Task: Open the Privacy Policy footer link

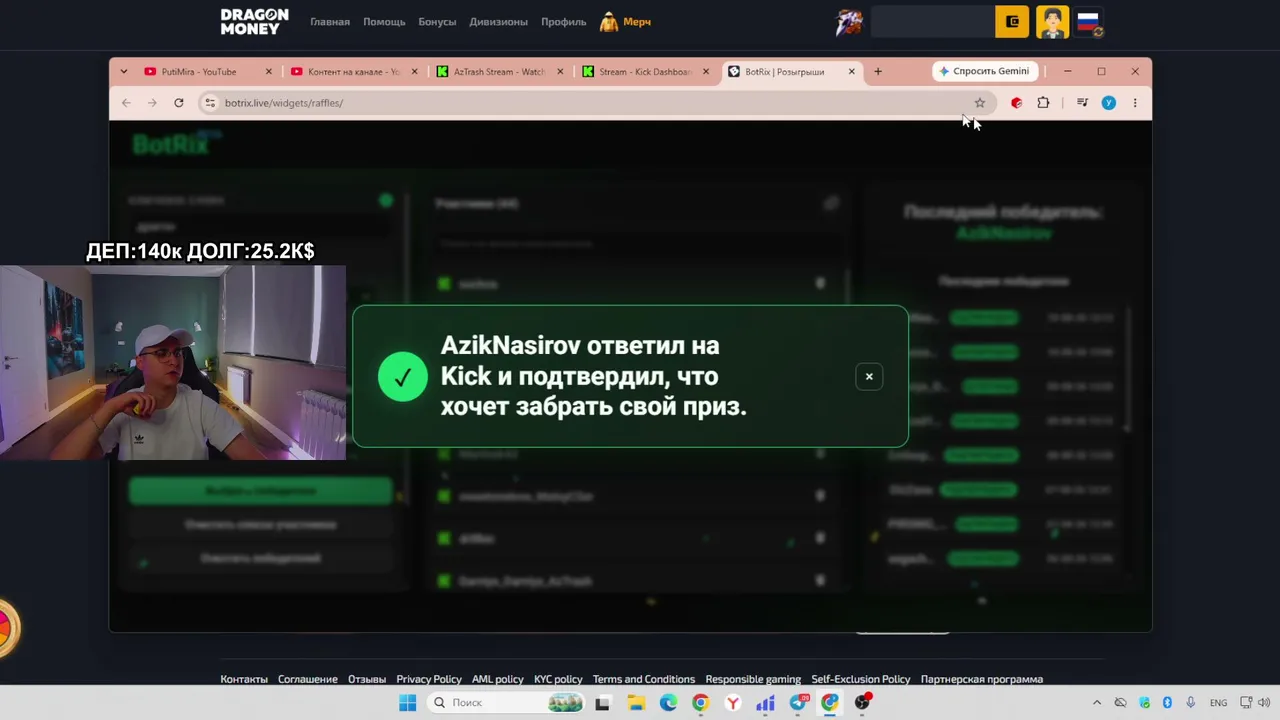Action: (x=429, y=680)
